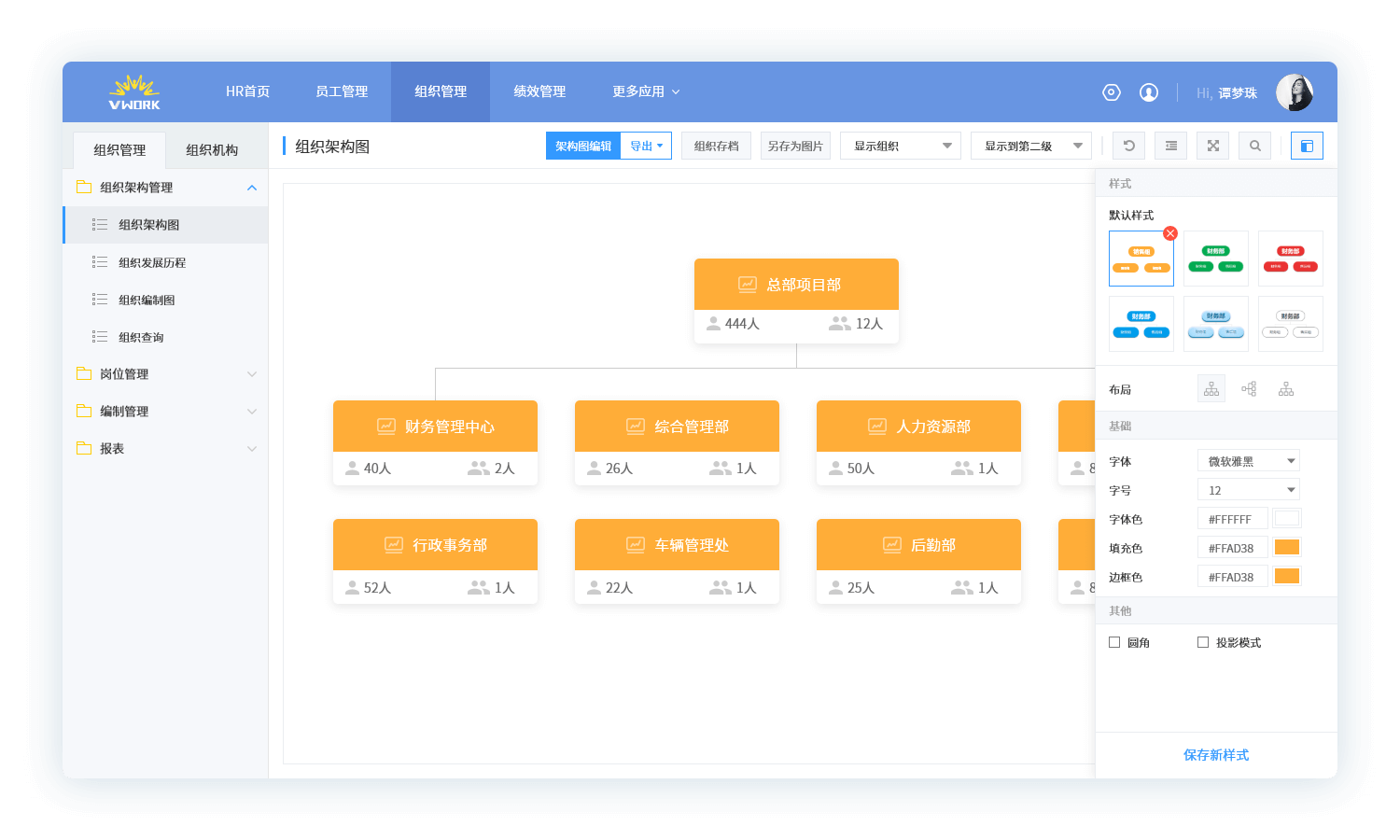
Task: Select the horizontal tree layout icon
Action: point(1249,389)
